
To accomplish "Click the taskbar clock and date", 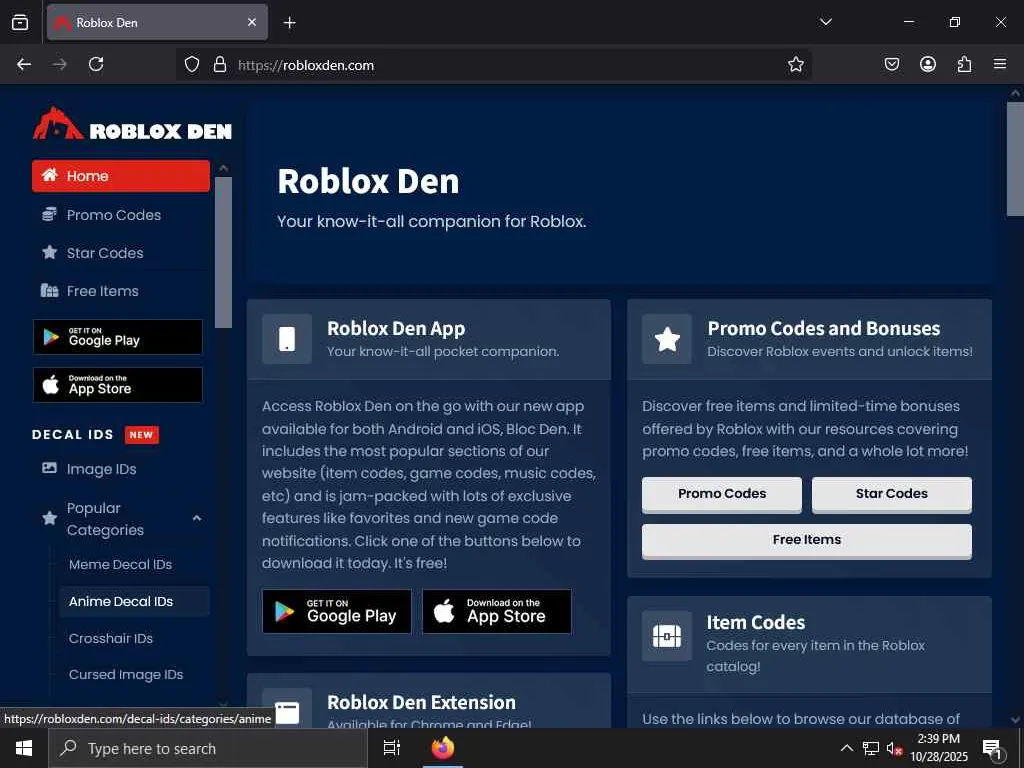I will click(938, 748).
